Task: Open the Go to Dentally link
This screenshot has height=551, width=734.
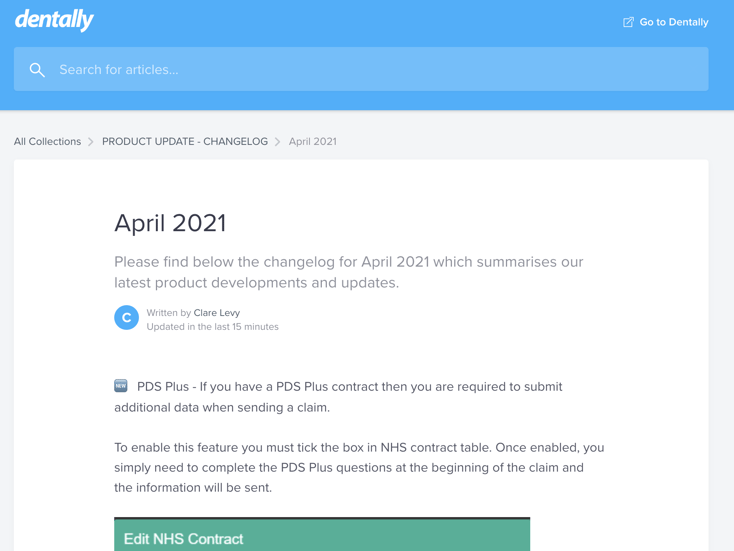Action: click(666, 22)
